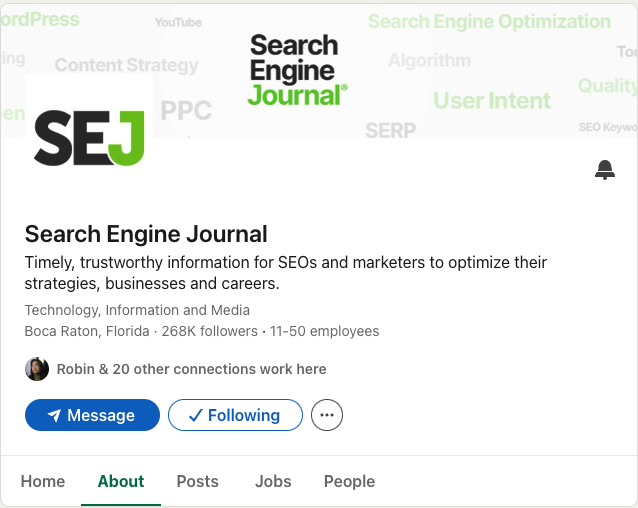Screen dimensions: 638x508
Task: Click the Boca Raton, Florida location text
Action: pyautogui.click(x=87, y=331)
